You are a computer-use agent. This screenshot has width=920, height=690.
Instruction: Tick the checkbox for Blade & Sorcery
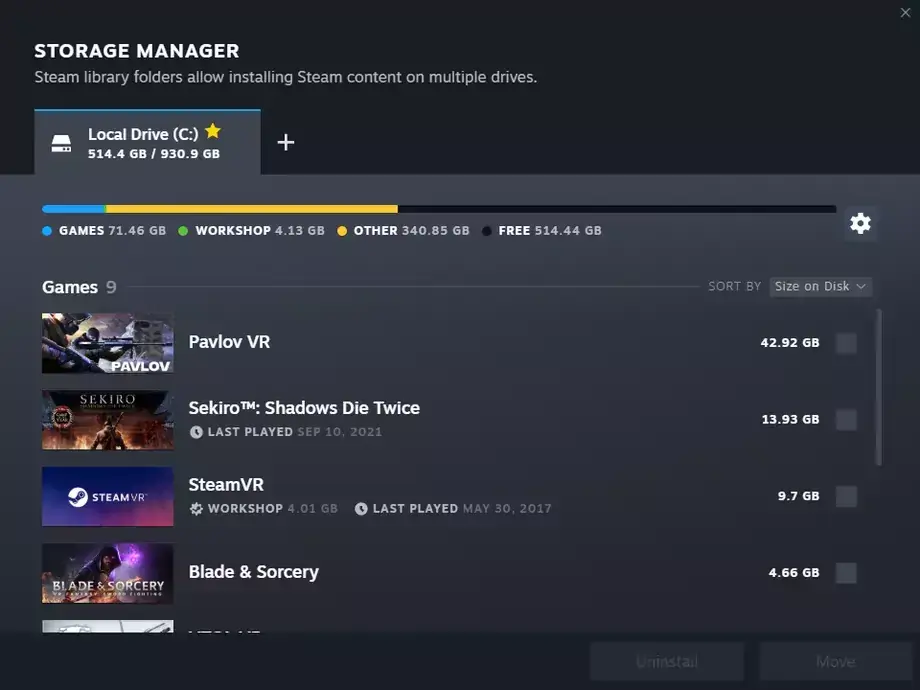pos(845,573)
